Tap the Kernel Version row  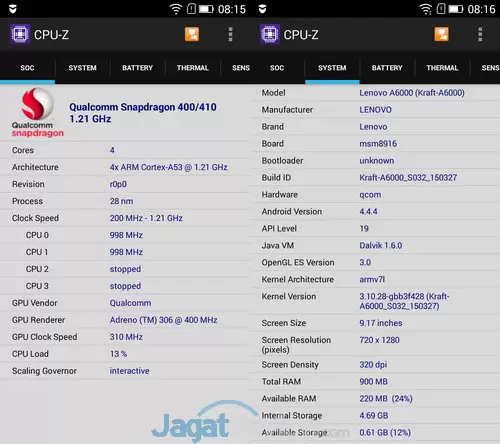375,301
